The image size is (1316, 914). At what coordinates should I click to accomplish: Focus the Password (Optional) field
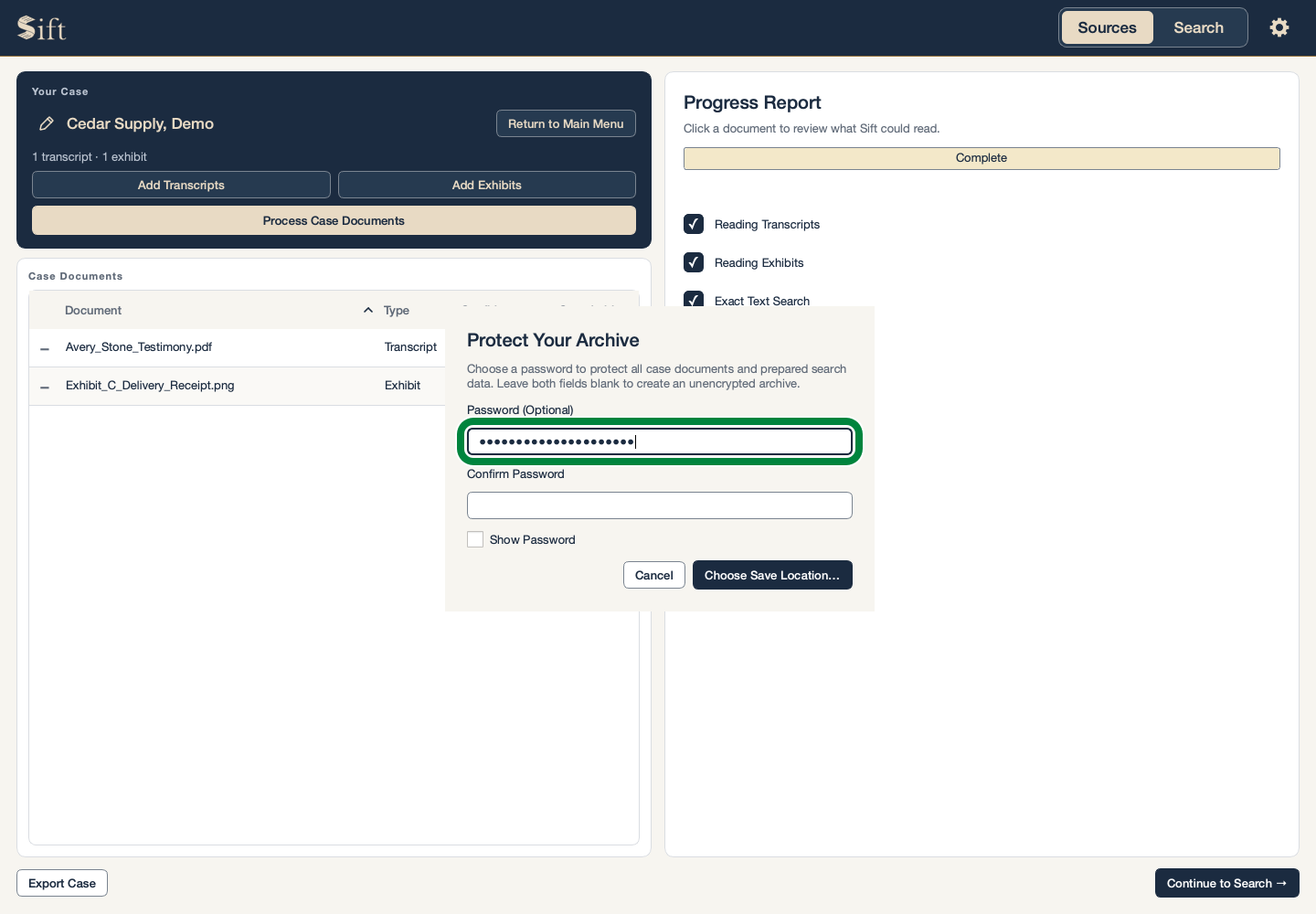(660, 441)
